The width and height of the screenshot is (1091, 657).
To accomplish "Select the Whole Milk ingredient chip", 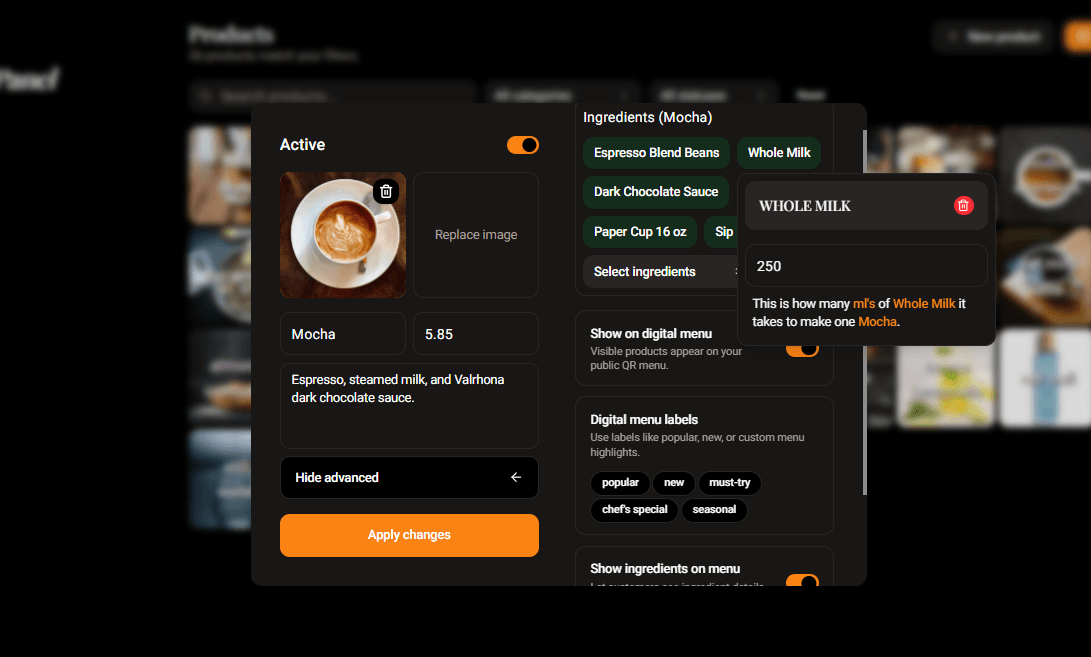I will [779, 152].
